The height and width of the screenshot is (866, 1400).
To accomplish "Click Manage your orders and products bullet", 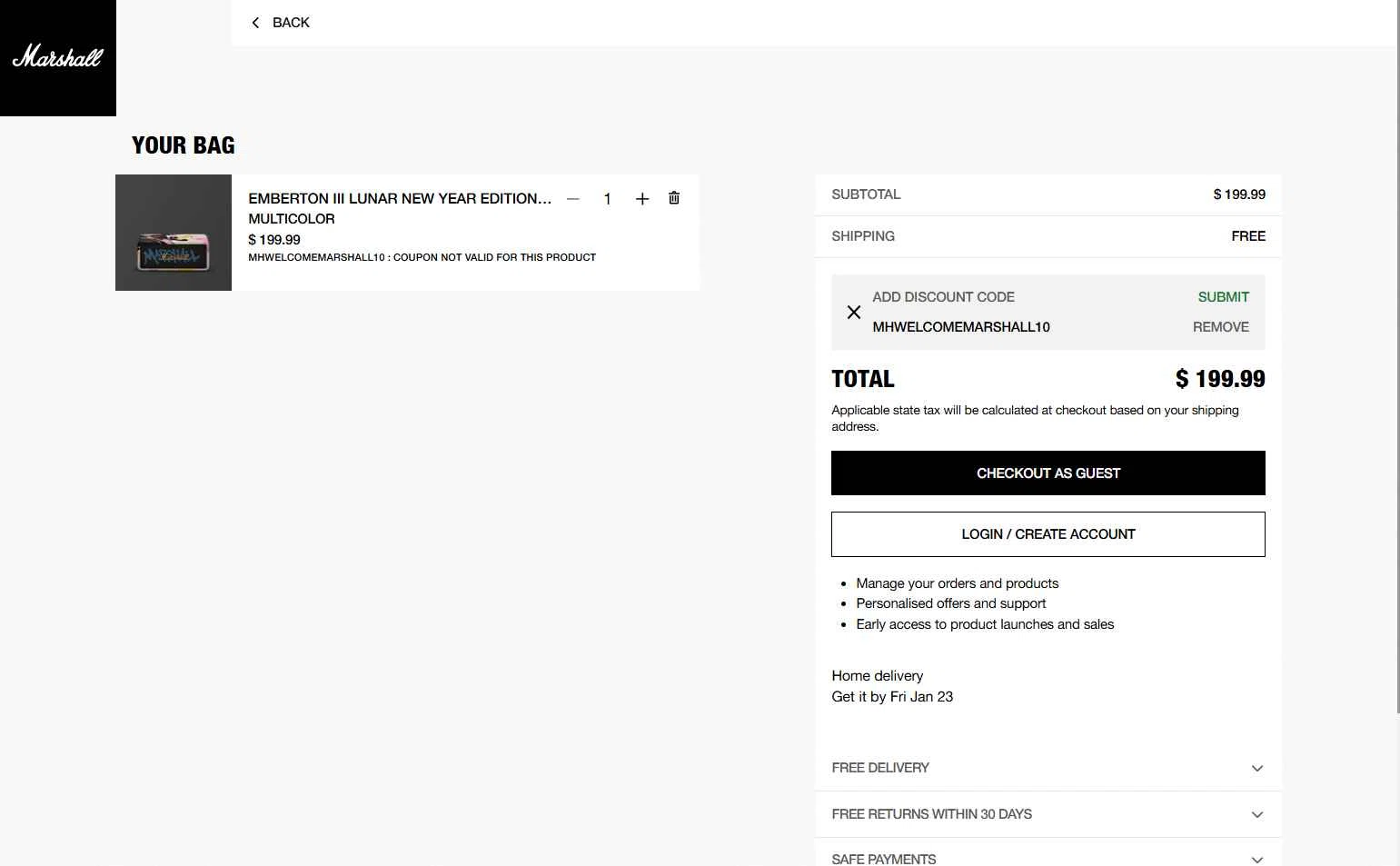I will (x=958, y=583).
